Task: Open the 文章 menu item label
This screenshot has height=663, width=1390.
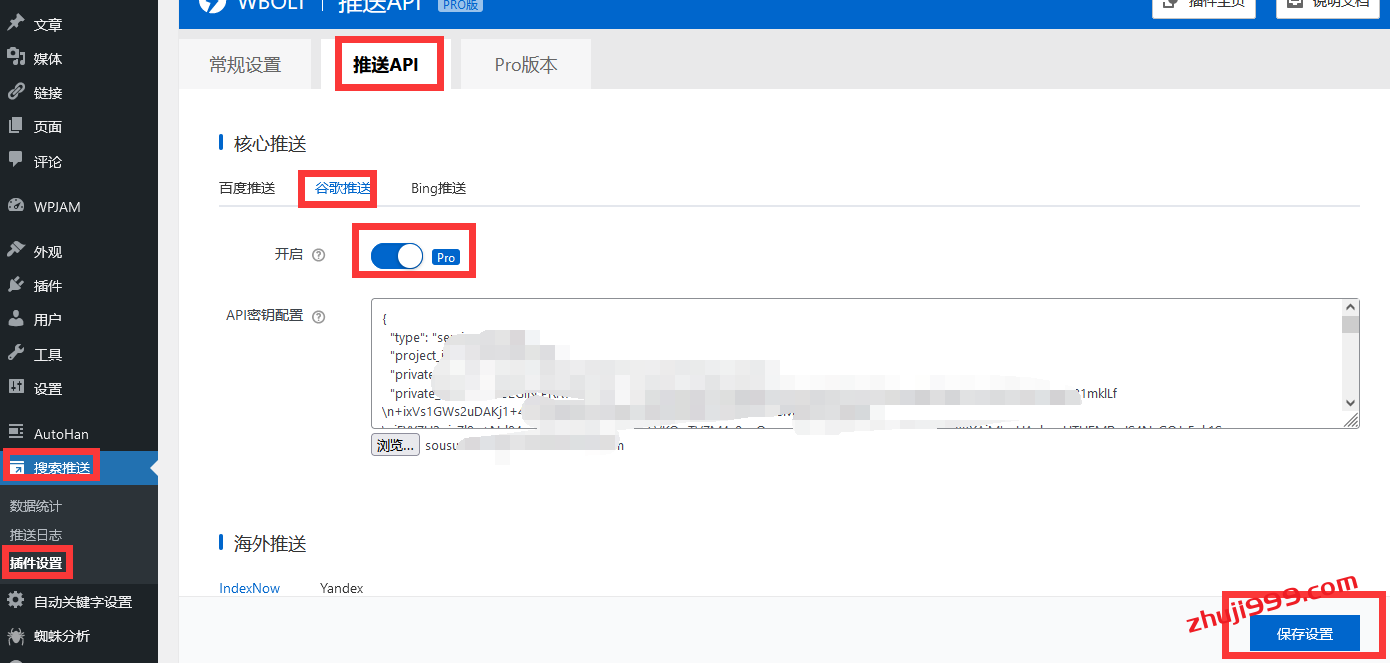Action: [x=48, y=25]
